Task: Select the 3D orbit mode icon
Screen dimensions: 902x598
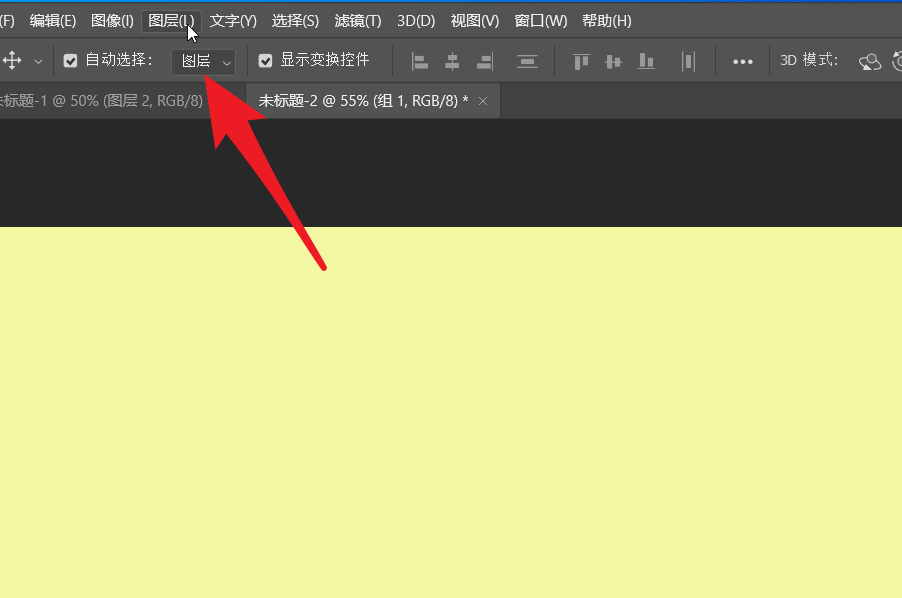Action: coord(870,61)
